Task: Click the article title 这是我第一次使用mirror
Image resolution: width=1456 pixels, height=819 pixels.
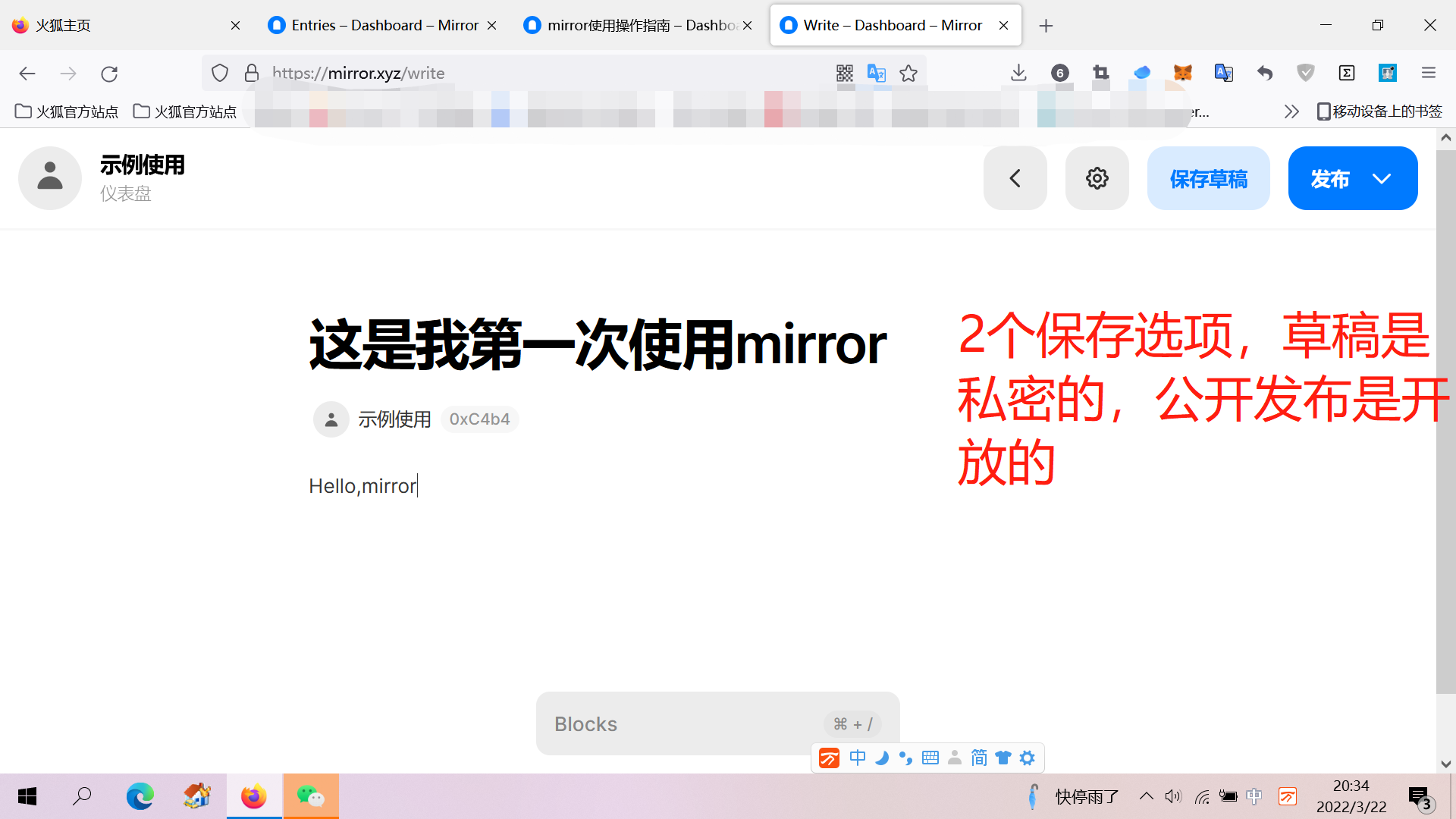Action: (598, 345)
